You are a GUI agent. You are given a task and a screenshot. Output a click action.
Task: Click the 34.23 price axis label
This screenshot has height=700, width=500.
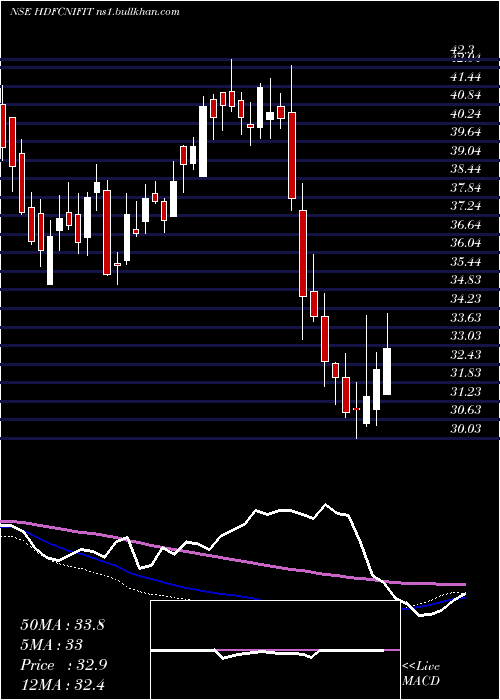coord(466,299)
